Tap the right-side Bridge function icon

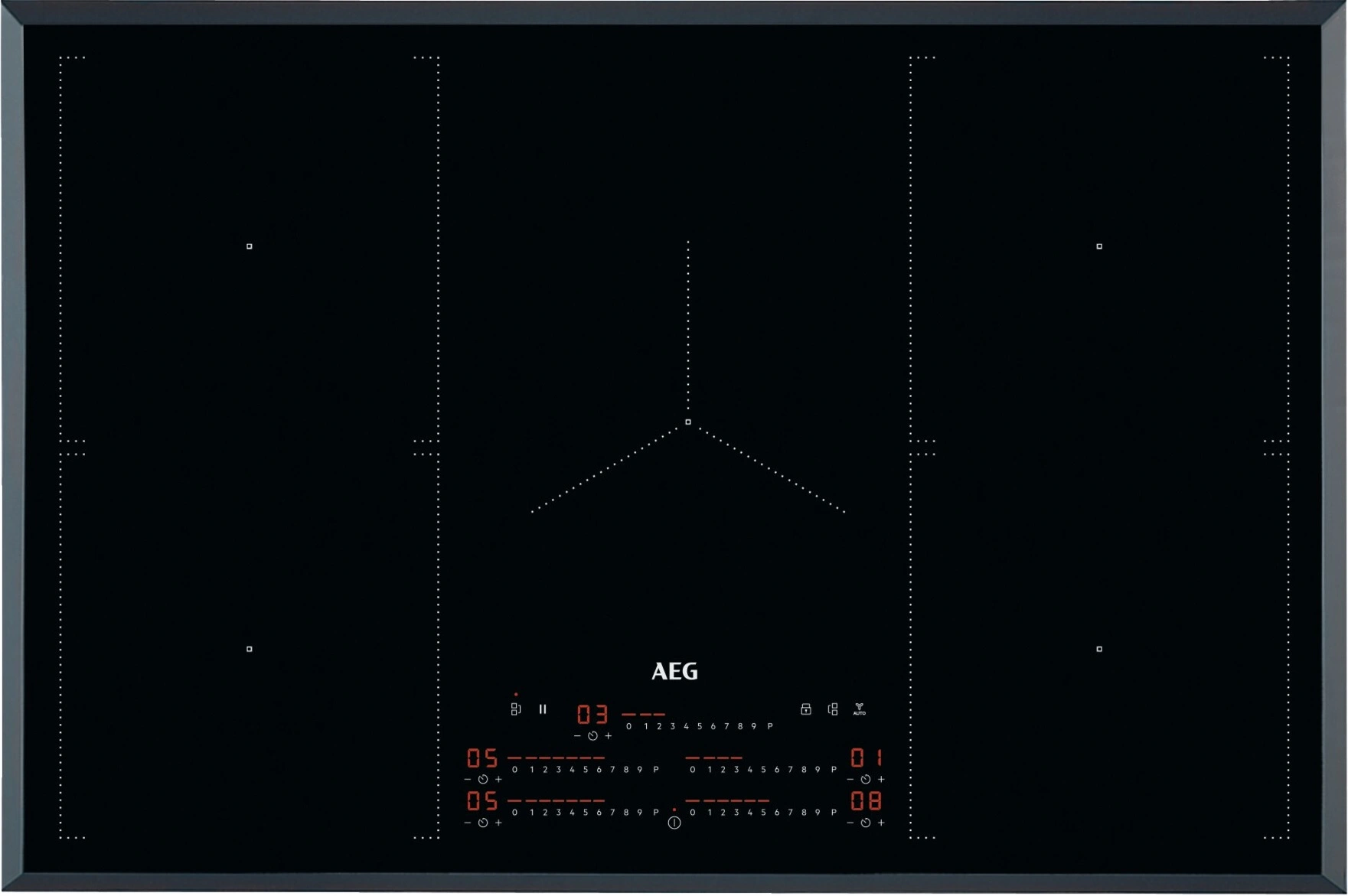click(833, 709)
